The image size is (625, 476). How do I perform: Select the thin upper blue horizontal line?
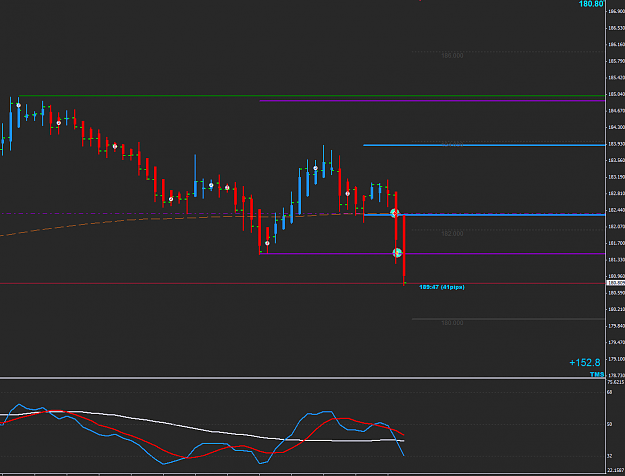coord(484,145)
